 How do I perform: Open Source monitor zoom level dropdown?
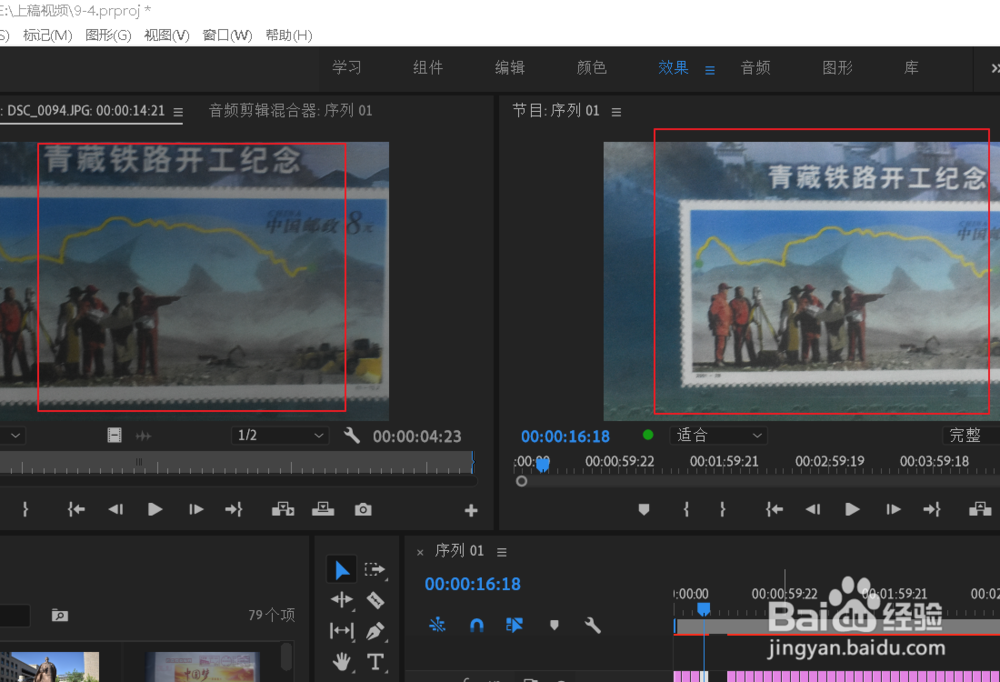(x=12, y=435)
